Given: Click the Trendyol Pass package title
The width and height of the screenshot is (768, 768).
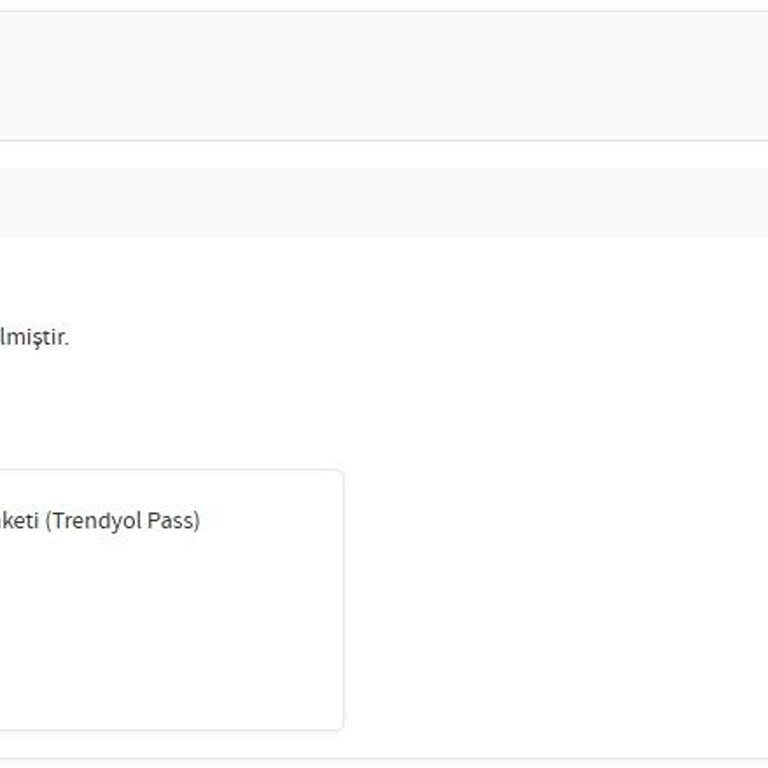Looking at the screenshot, I should 100,521.
